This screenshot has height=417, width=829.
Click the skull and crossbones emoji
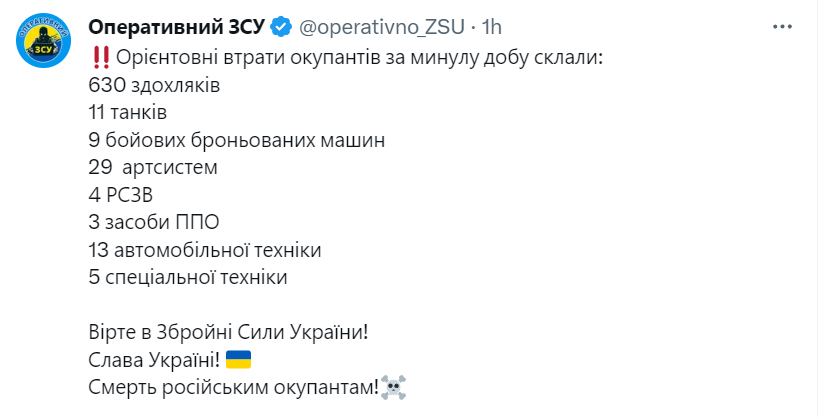(393, 387)
